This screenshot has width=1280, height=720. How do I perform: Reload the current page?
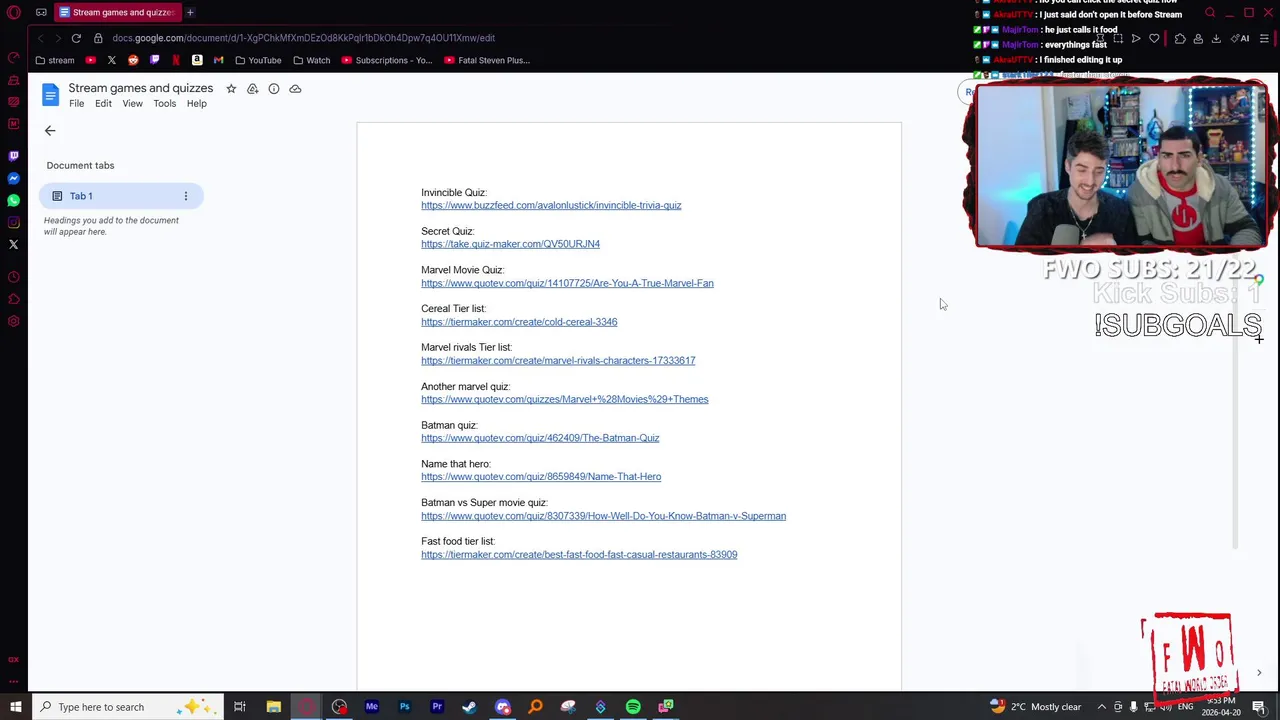(x=76, y=38)
